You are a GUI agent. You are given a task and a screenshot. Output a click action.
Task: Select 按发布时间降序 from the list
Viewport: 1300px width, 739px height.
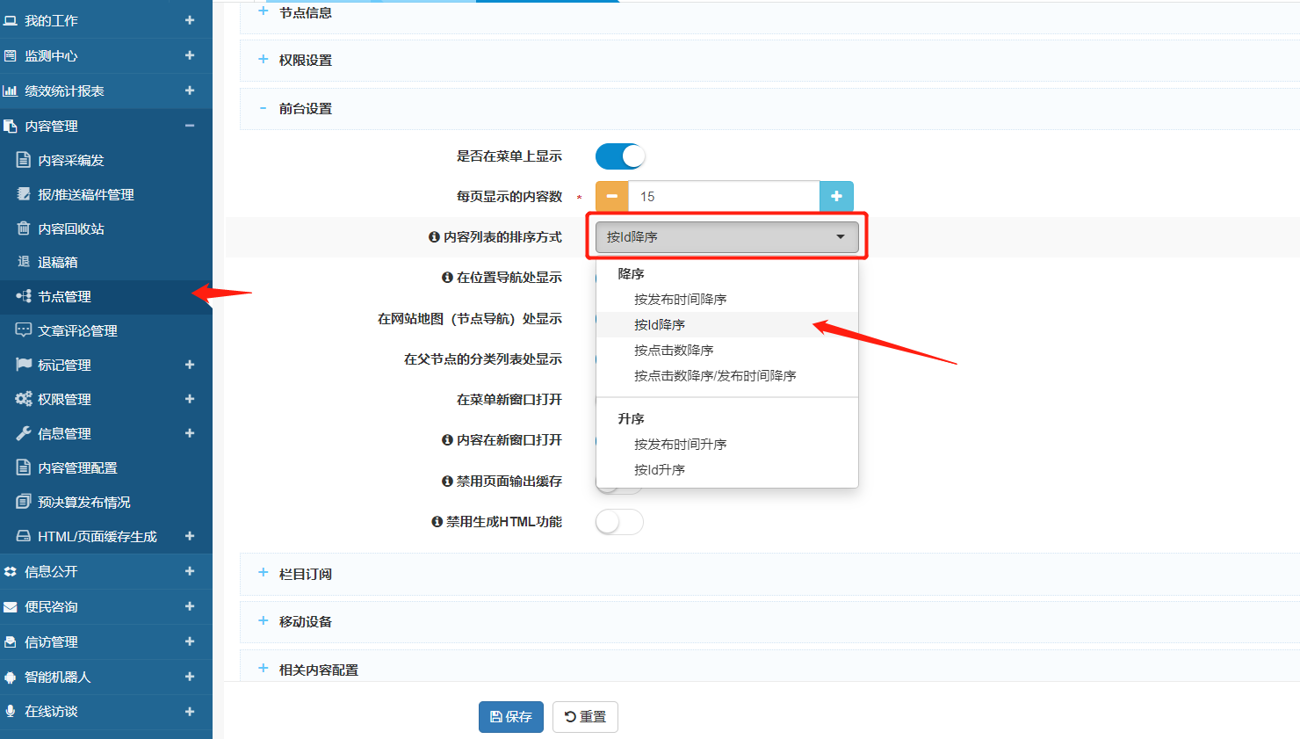pyautogui.click(x=680, y=299)
